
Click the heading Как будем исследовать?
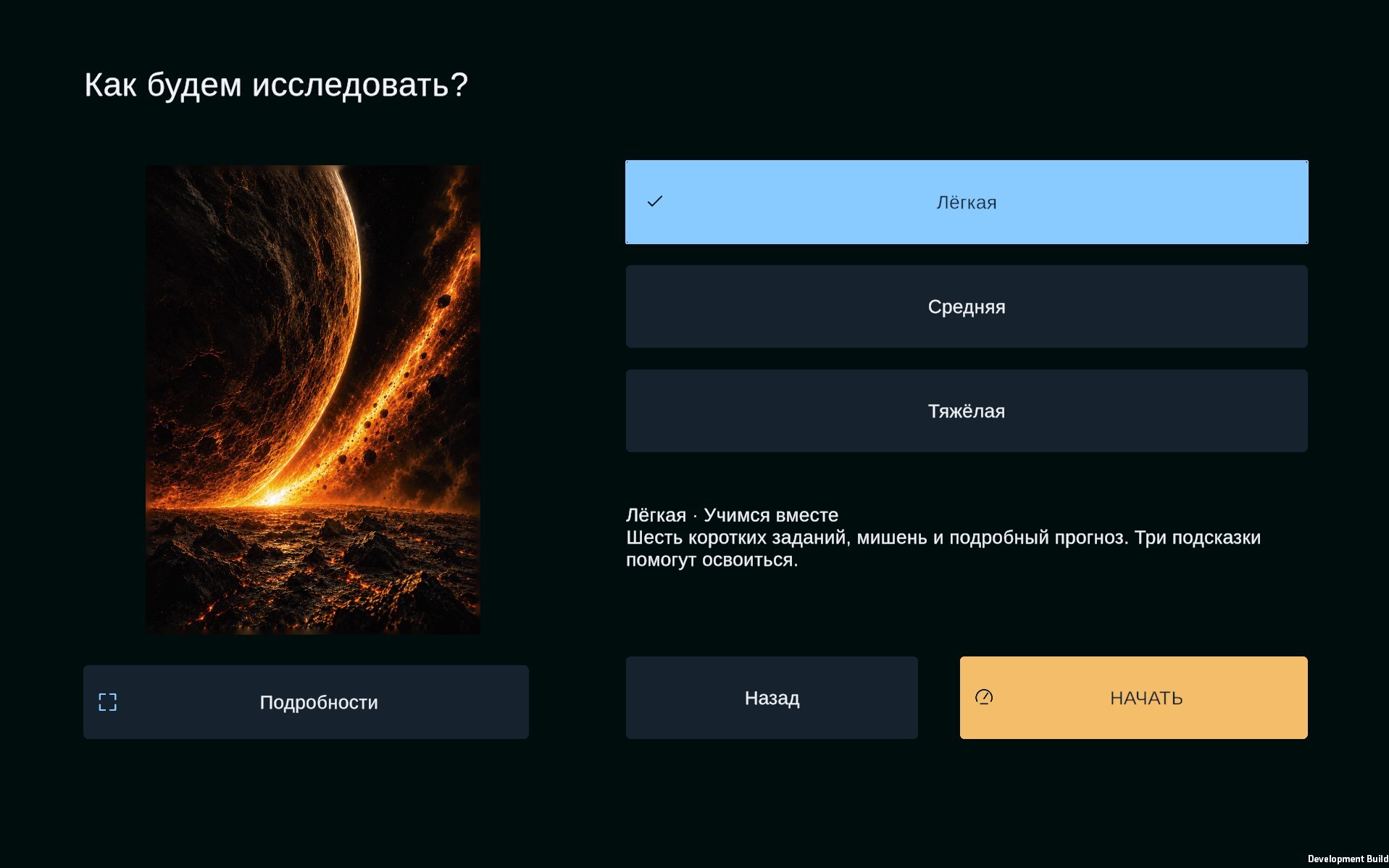pyautogui.click(x=276, y=85)
